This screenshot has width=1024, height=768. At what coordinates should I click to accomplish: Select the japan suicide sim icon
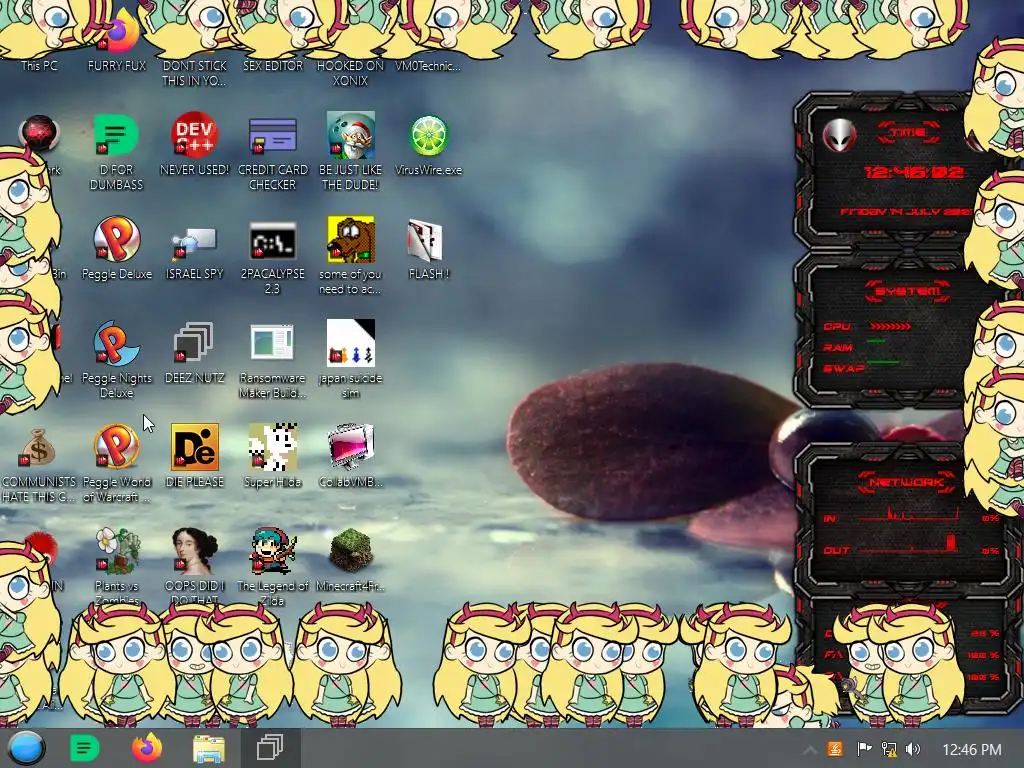(351, 344)
